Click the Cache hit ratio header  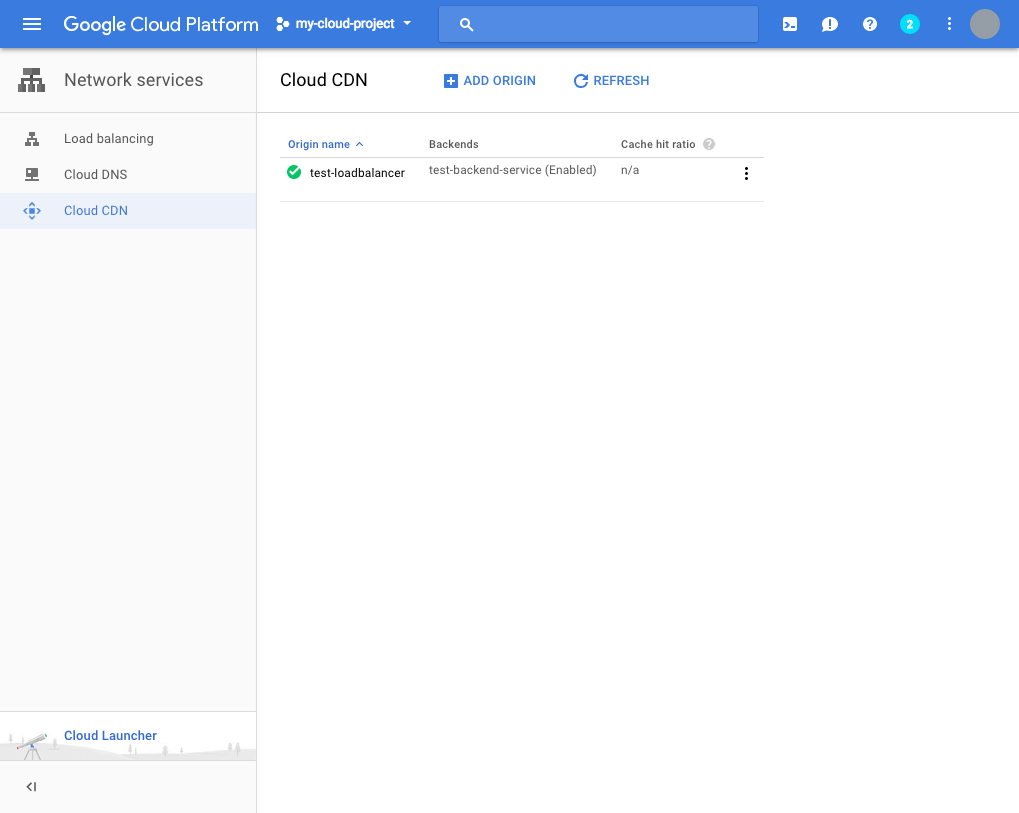point(658,144)
